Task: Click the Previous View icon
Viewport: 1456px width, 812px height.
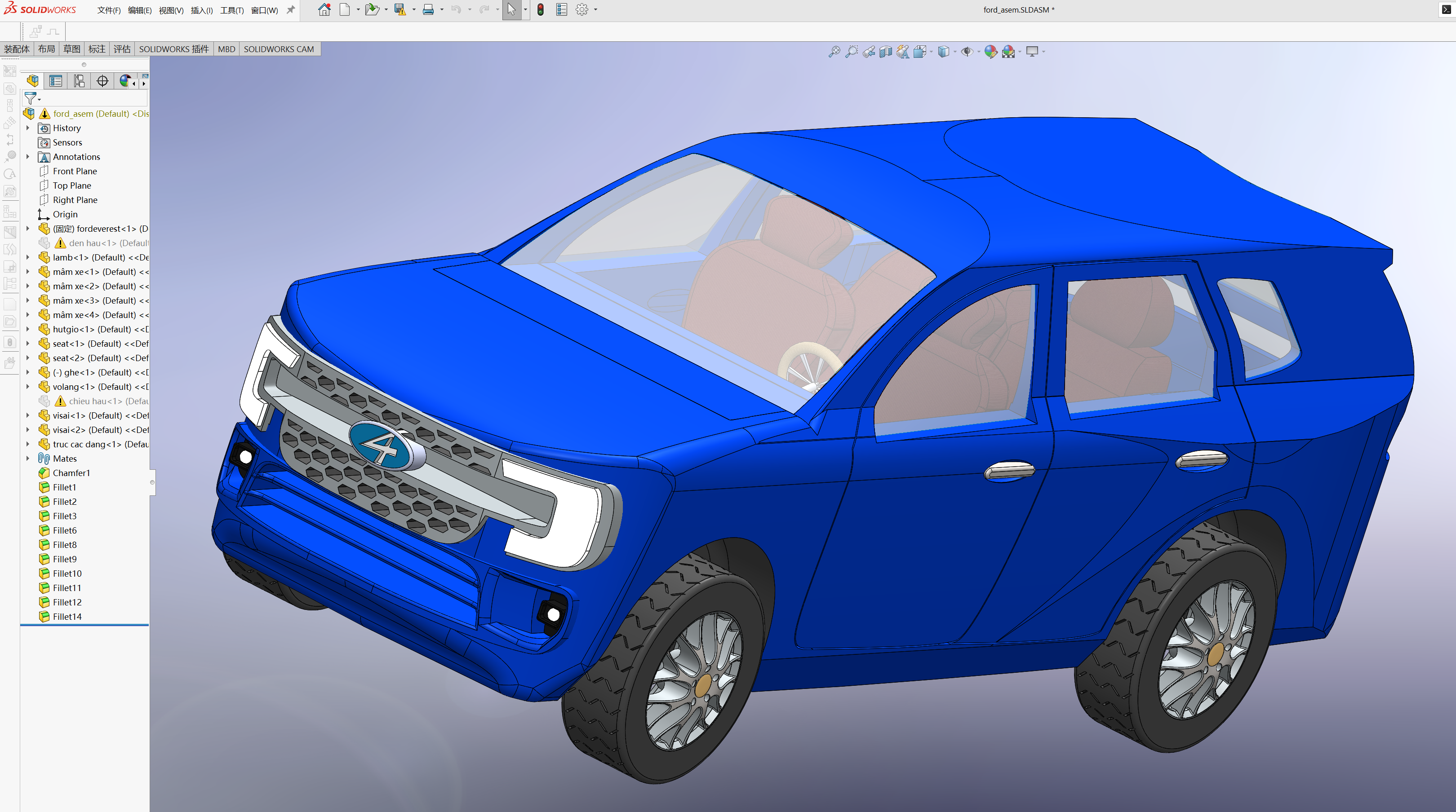Action: tap(869, 52)
